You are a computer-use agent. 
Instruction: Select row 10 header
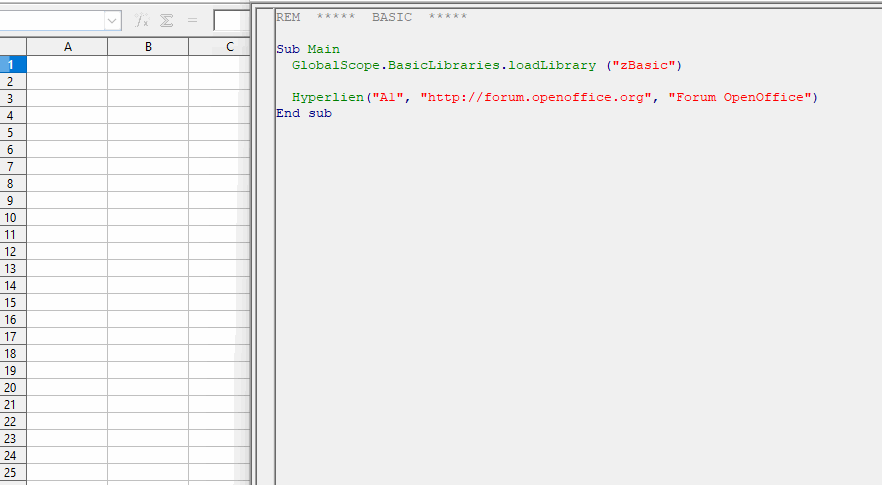click(12, 217)
